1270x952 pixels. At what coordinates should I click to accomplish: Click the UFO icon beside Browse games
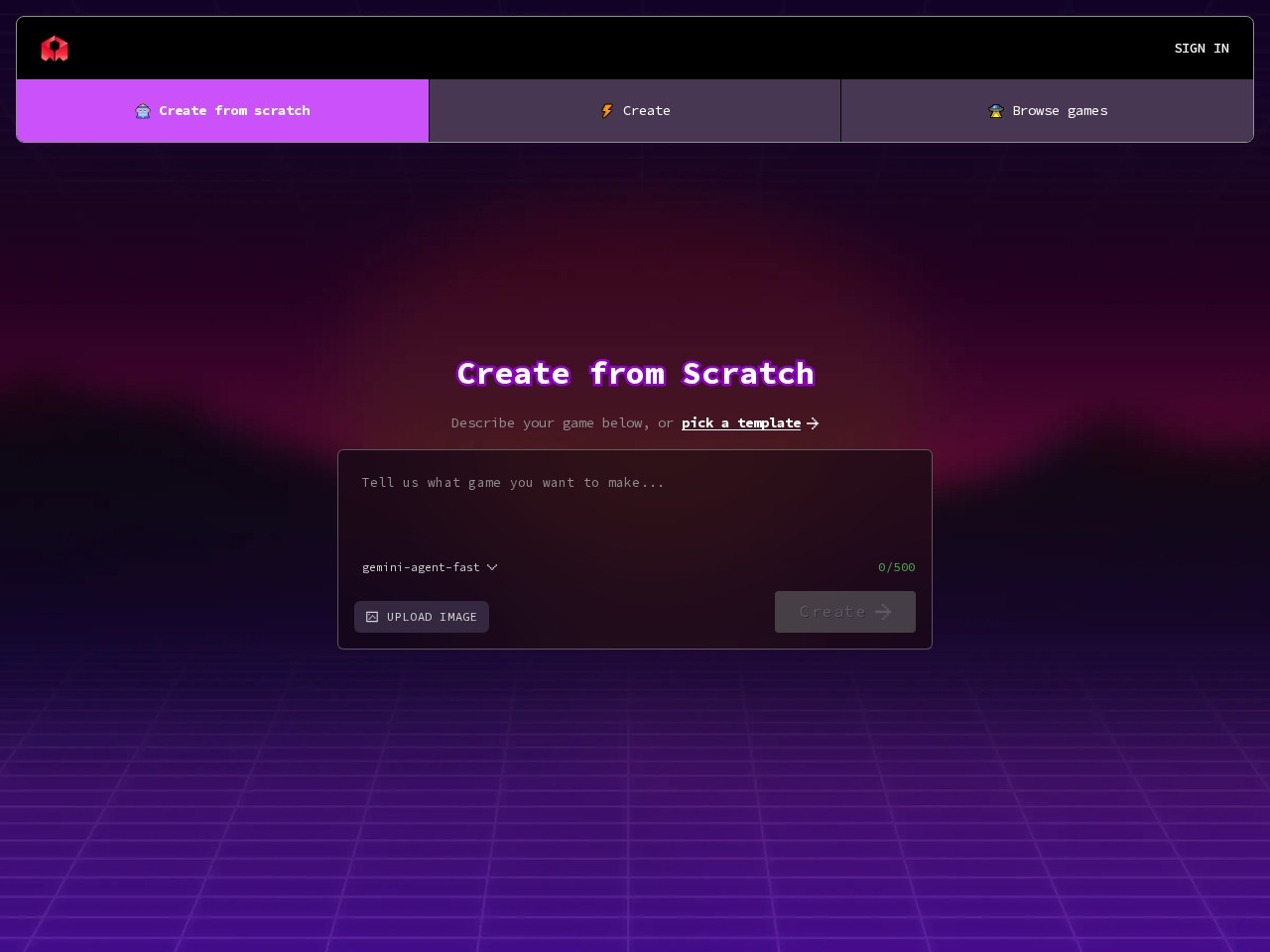coord(996,111)
